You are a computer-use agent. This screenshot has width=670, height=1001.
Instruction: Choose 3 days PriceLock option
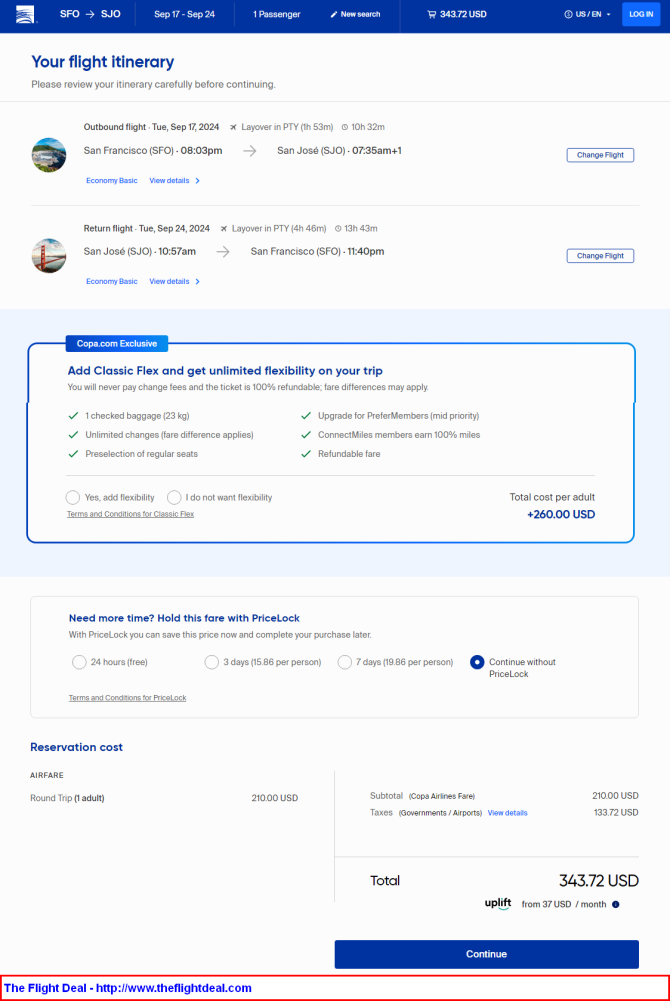point(212,662)
